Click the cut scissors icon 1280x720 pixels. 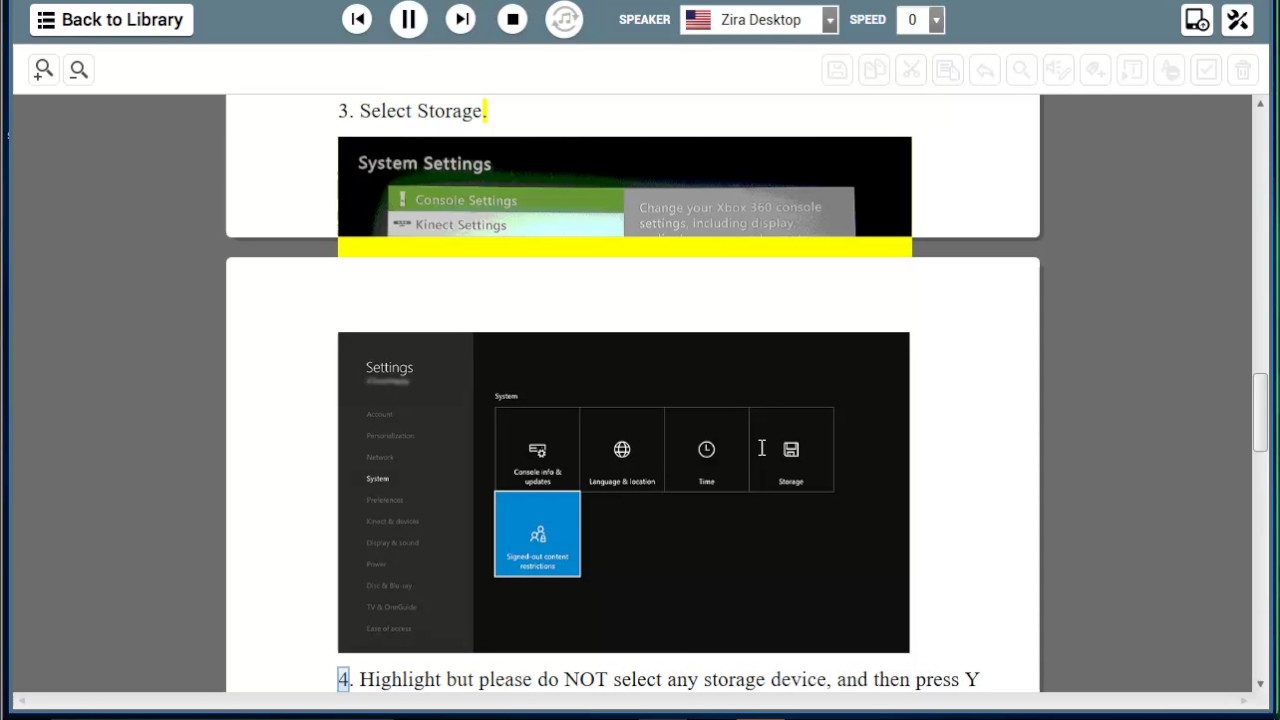coord(911,70)
